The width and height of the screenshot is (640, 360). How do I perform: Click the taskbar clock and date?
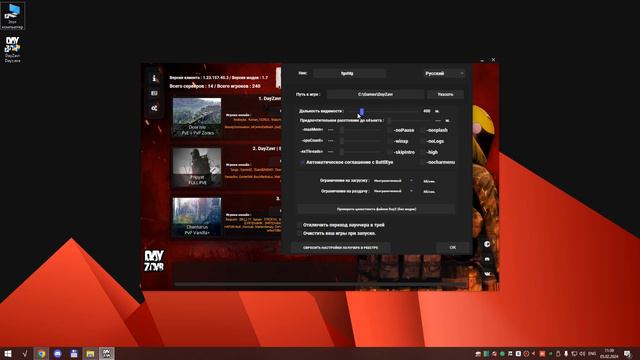[609, 353]
